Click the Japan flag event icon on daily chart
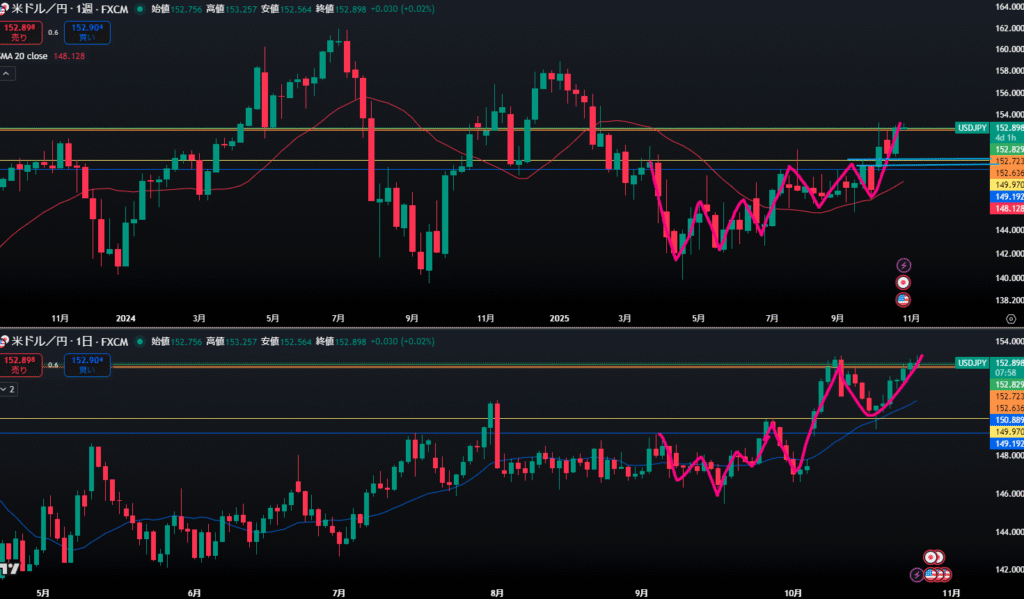 tap(930, 556)
